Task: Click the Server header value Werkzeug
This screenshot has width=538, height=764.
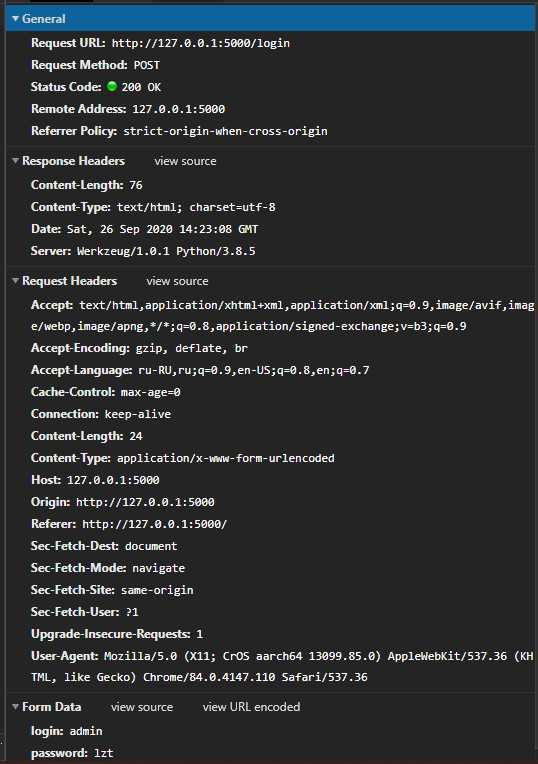Action: coord(166,251)
